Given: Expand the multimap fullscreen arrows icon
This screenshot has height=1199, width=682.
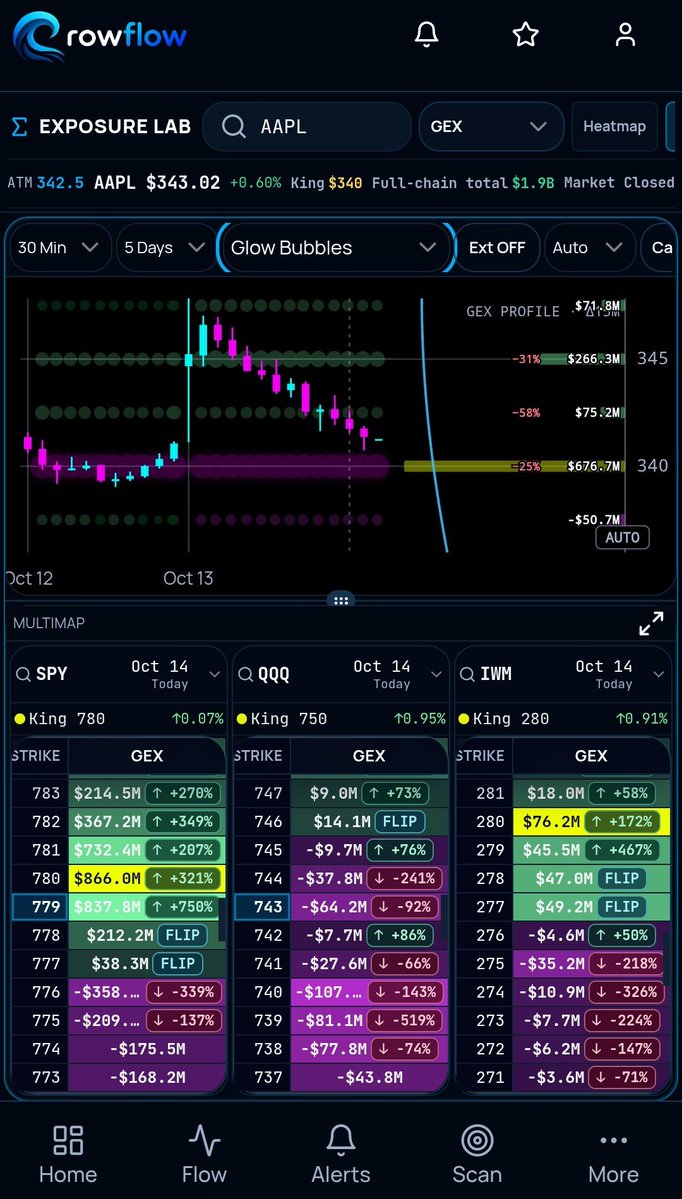Looking at the screenshot, I should [x=651, y=624].
